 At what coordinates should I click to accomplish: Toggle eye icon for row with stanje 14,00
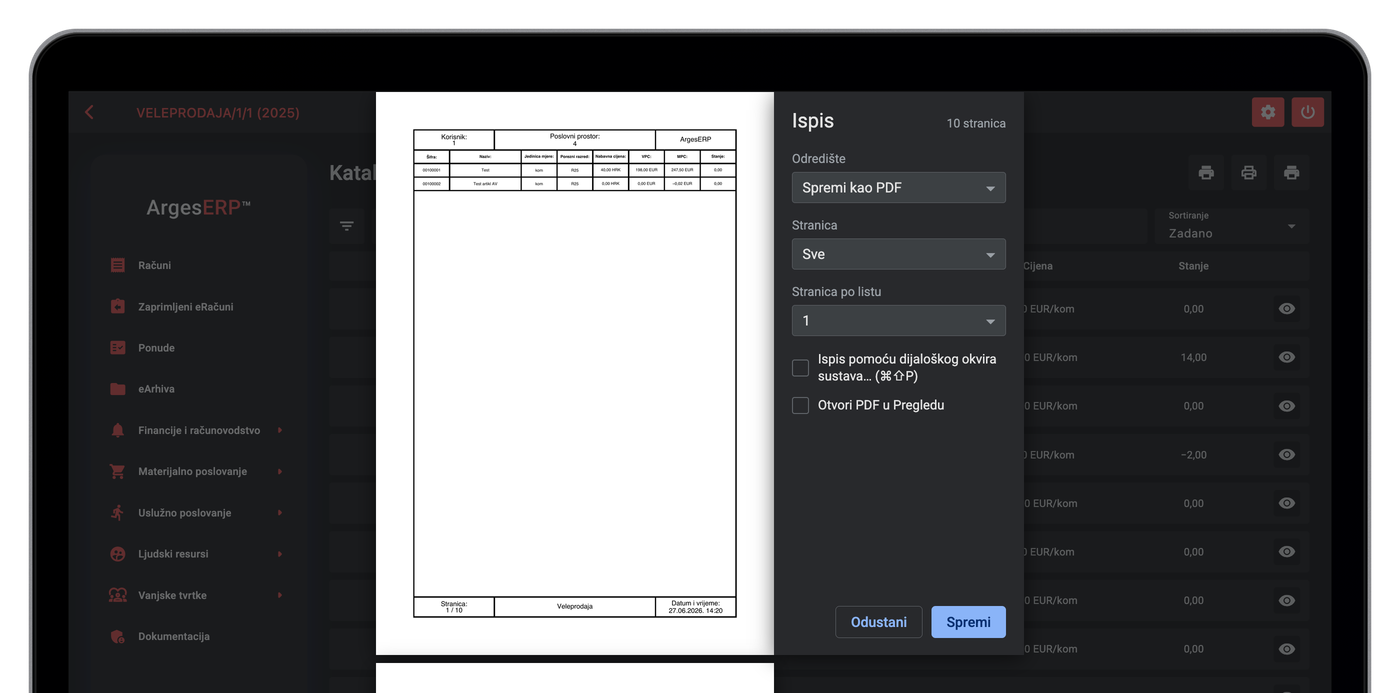click(1287, 357)
